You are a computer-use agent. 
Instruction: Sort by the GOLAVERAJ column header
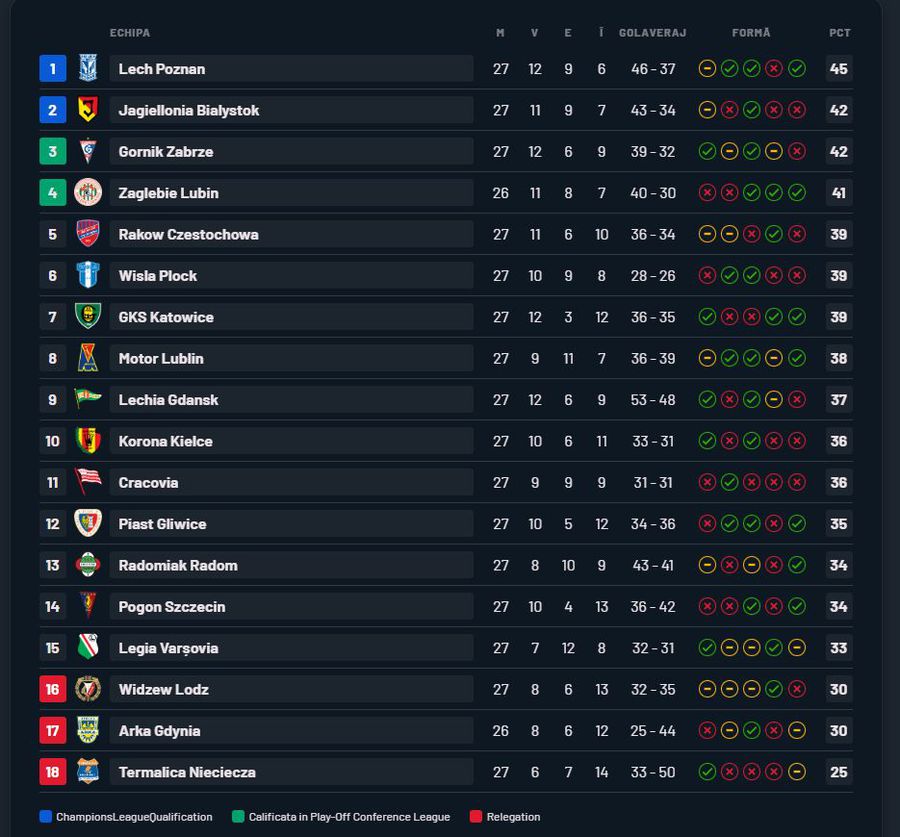(x=652, y=33)
